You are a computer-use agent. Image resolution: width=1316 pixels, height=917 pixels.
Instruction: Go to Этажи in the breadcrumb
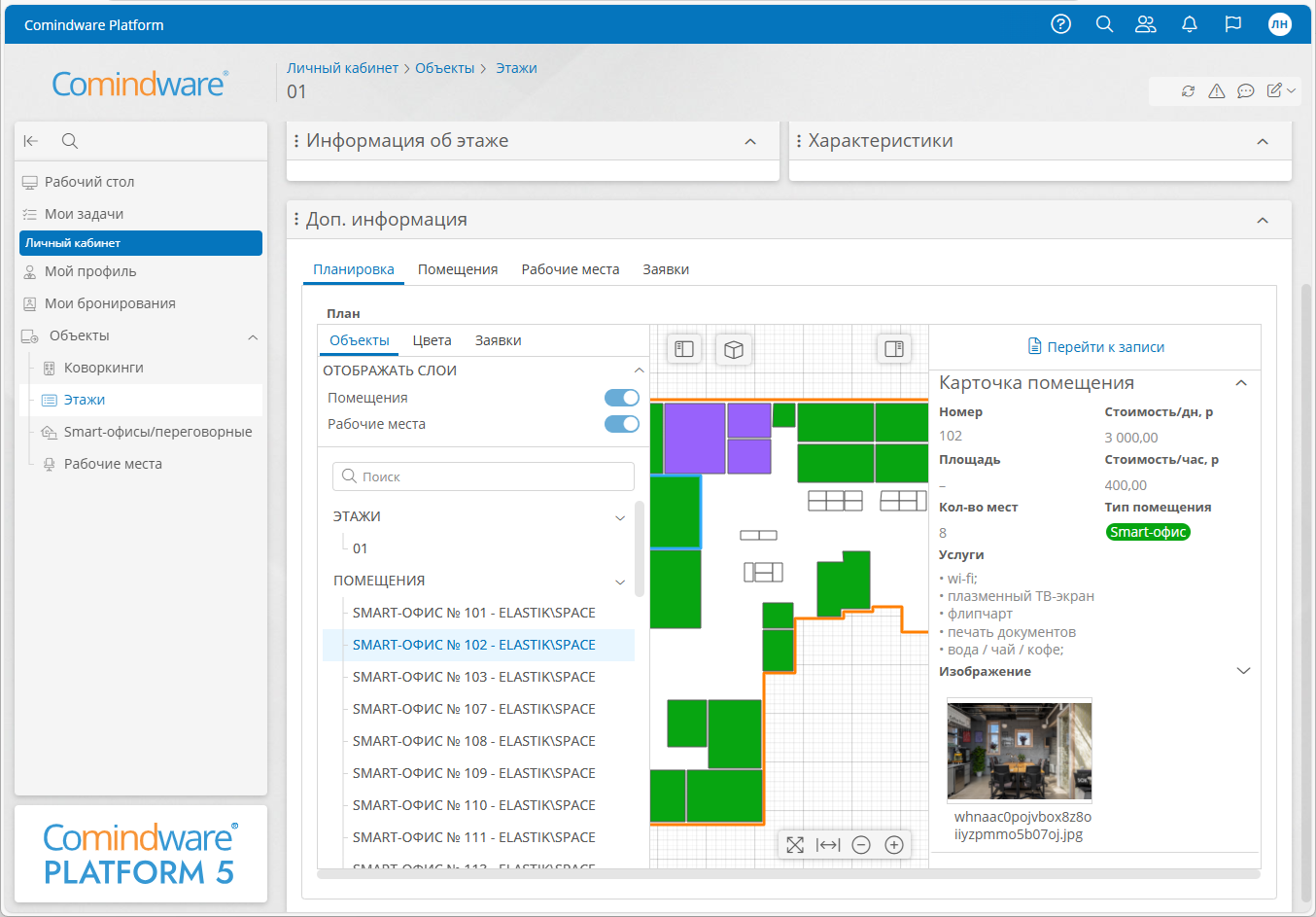coord(516,68)
